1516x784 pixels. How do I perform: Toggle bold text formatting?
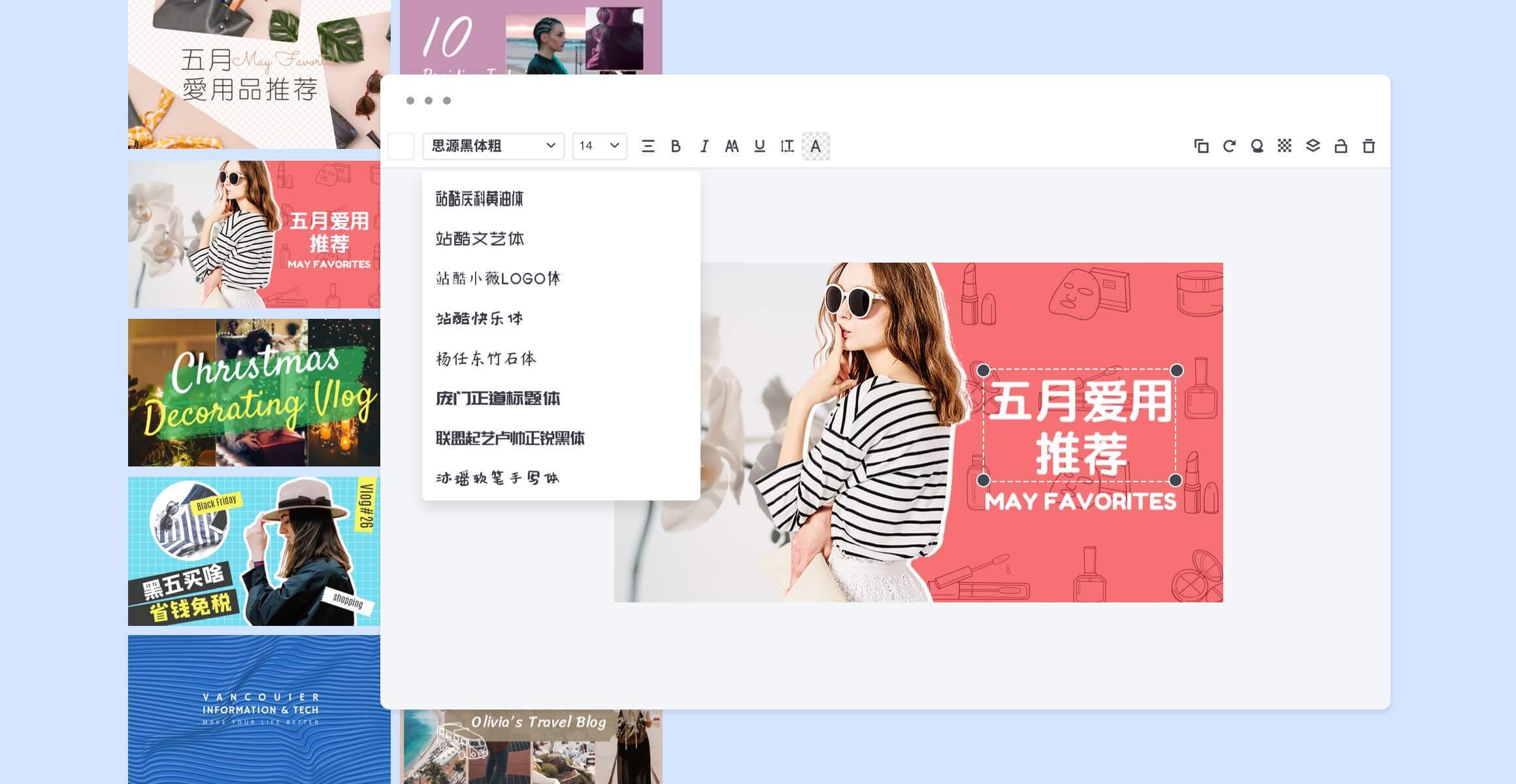point(676,146)
